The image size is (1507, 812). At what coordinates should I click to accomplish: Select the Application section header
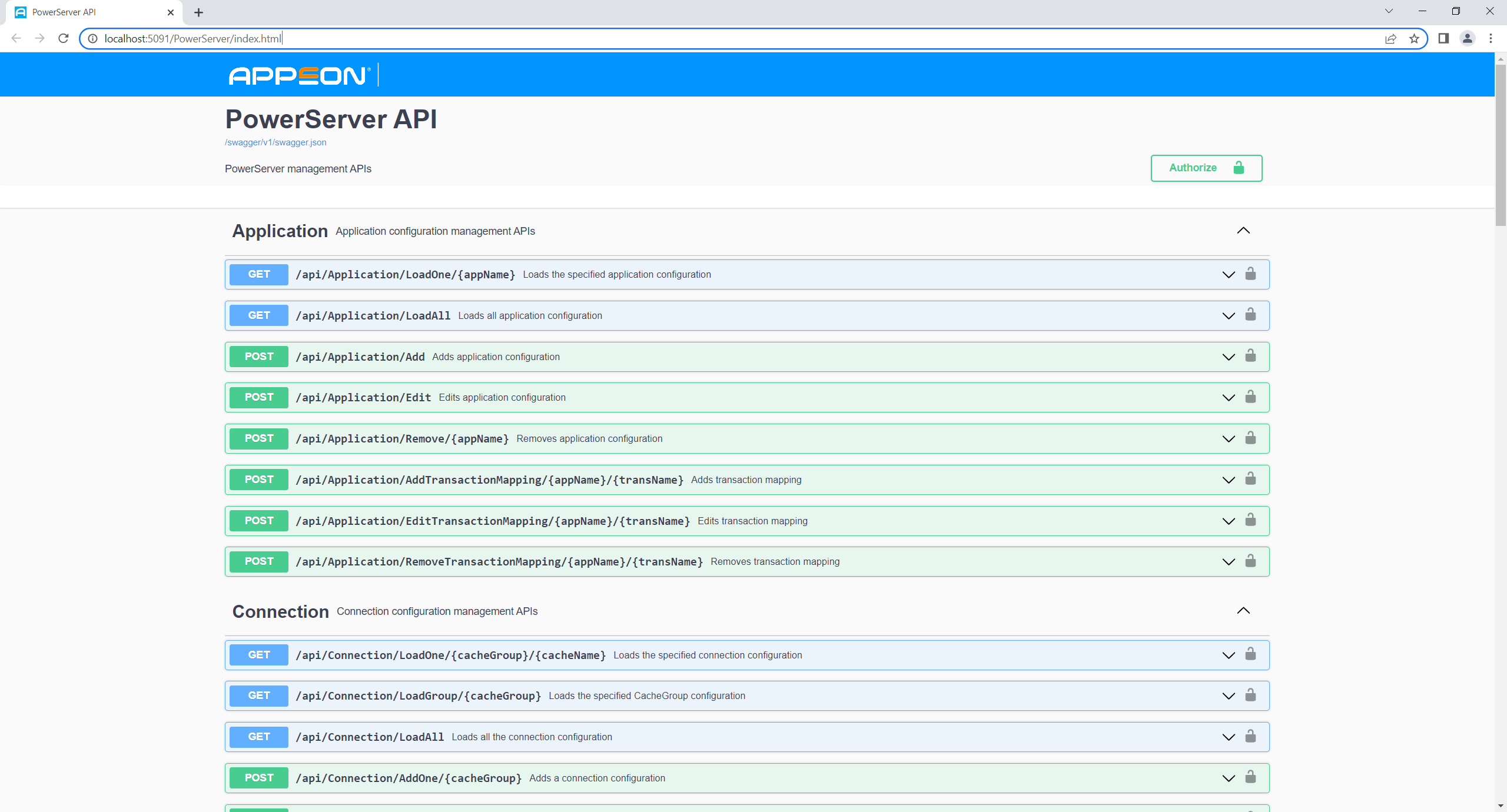point(280,230)
